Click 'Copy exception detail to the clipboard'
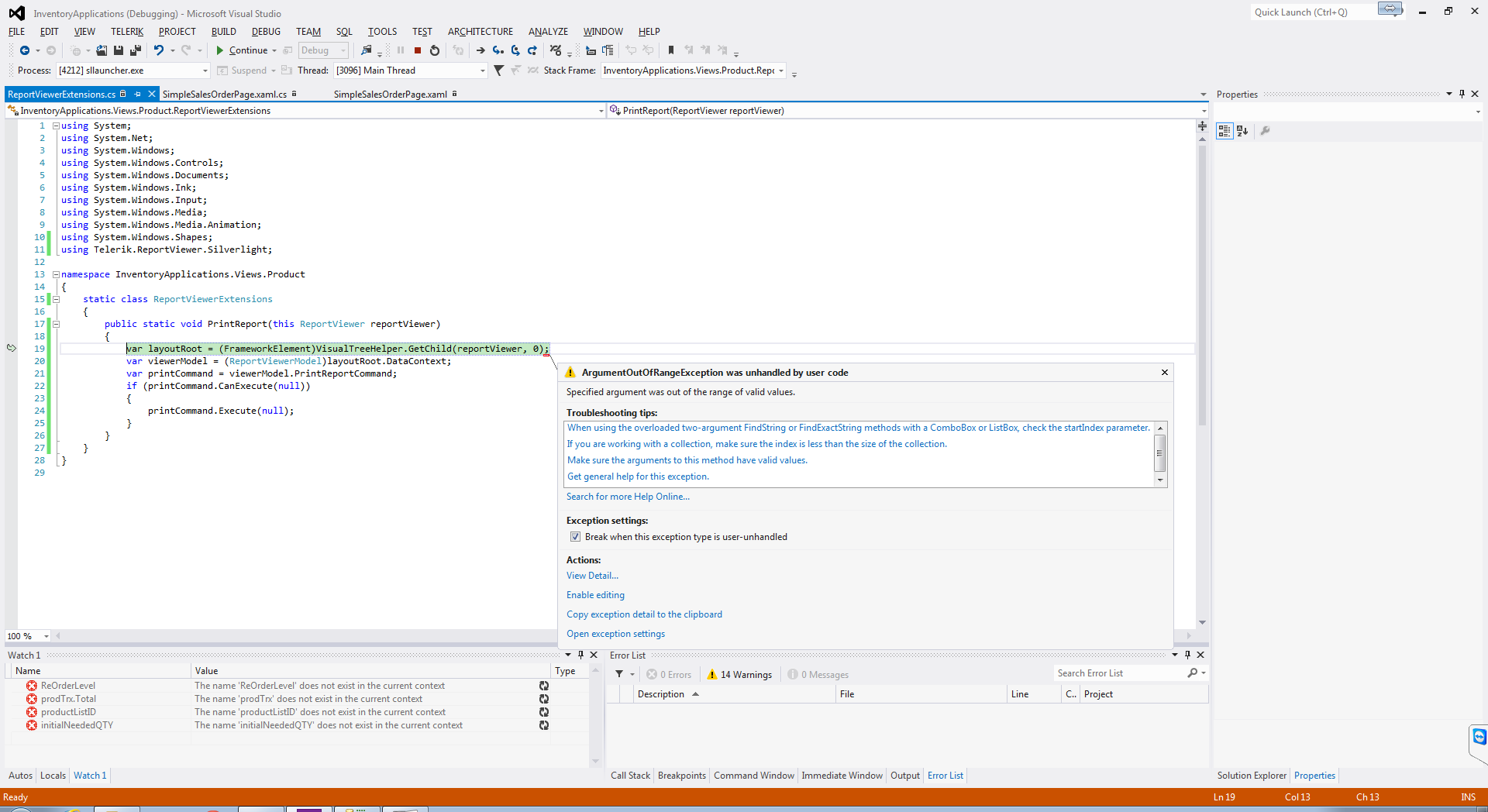Viewport: 1488px width, 812px height. pyautogui.click(x=644, y=614)
